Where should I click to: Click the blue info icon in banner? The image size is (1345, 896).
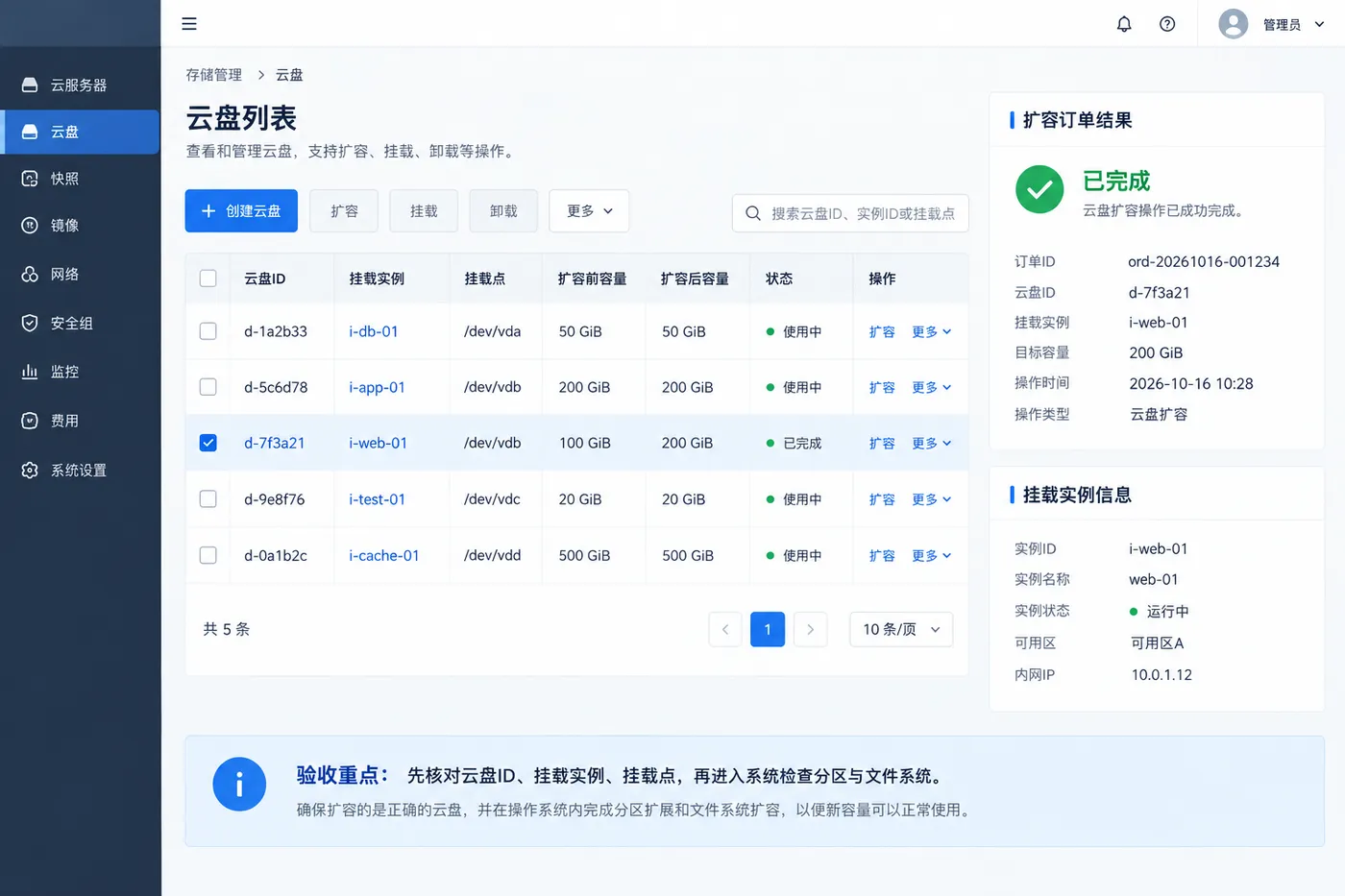tap(239, 785)
